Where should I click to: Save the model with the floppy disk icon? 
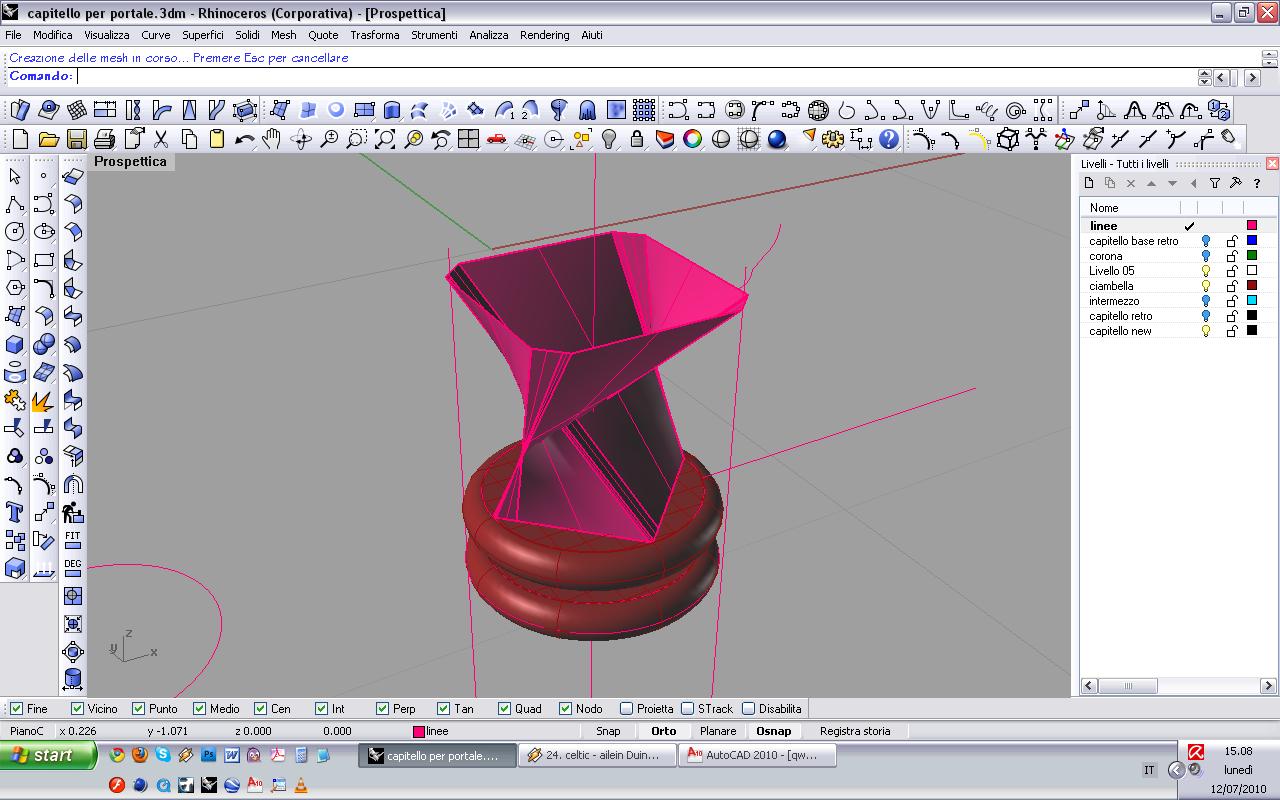[x=76, y=139]
